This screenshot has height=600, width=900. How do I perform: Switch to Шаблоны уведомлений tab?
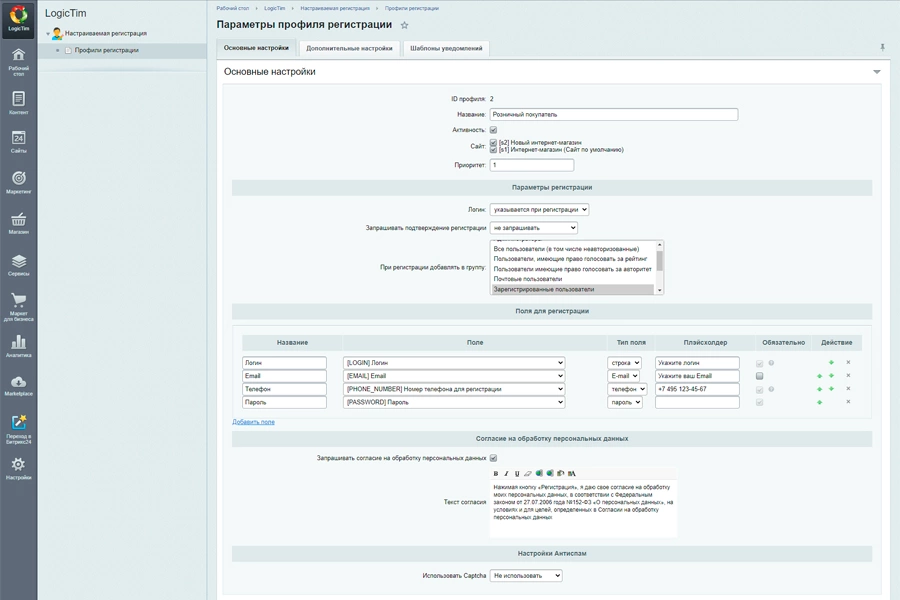(446, 48)
